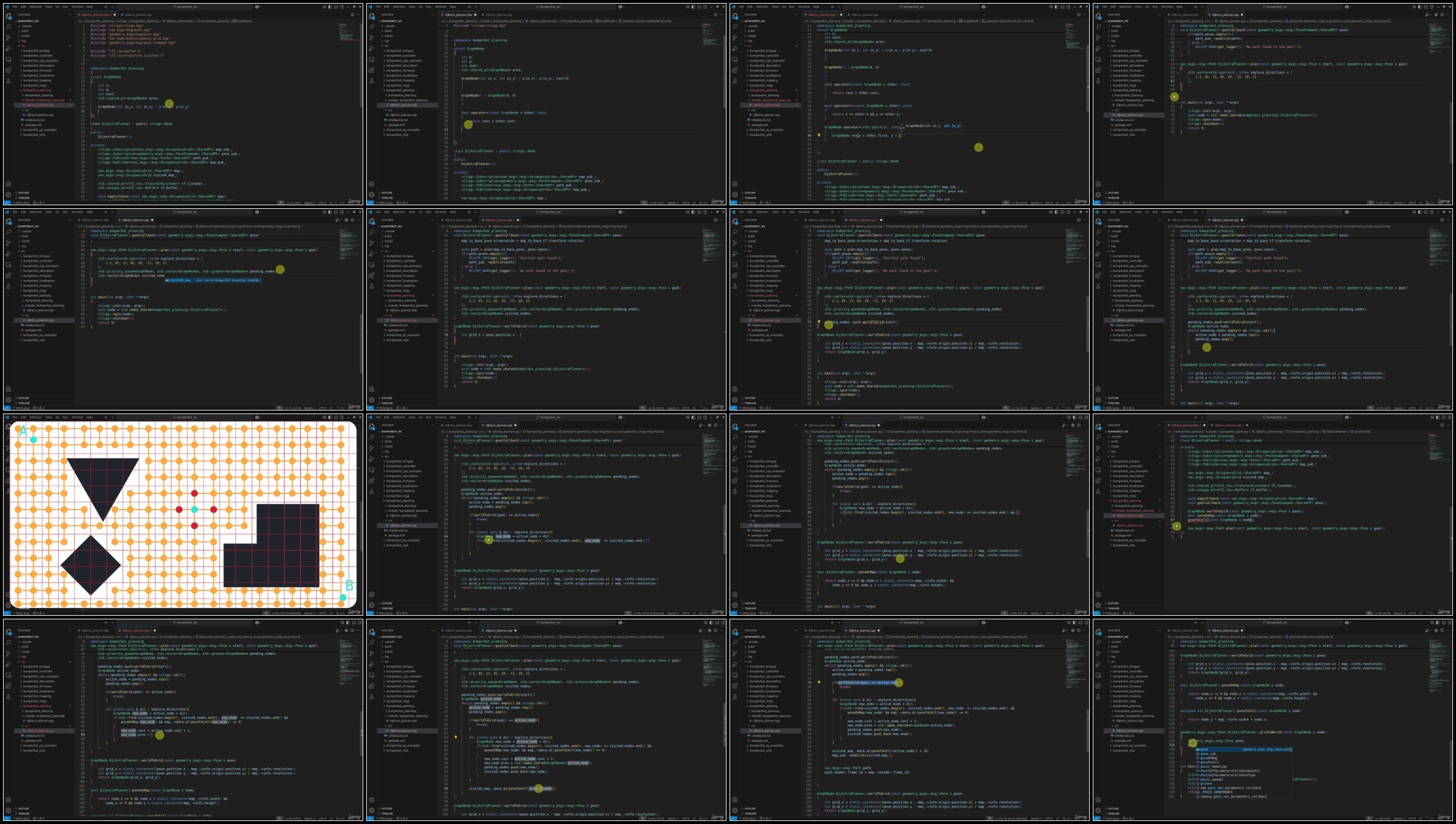Expand the build folder in top-left frame
This screenshot has height=824, width=1456.
point(25,31)
